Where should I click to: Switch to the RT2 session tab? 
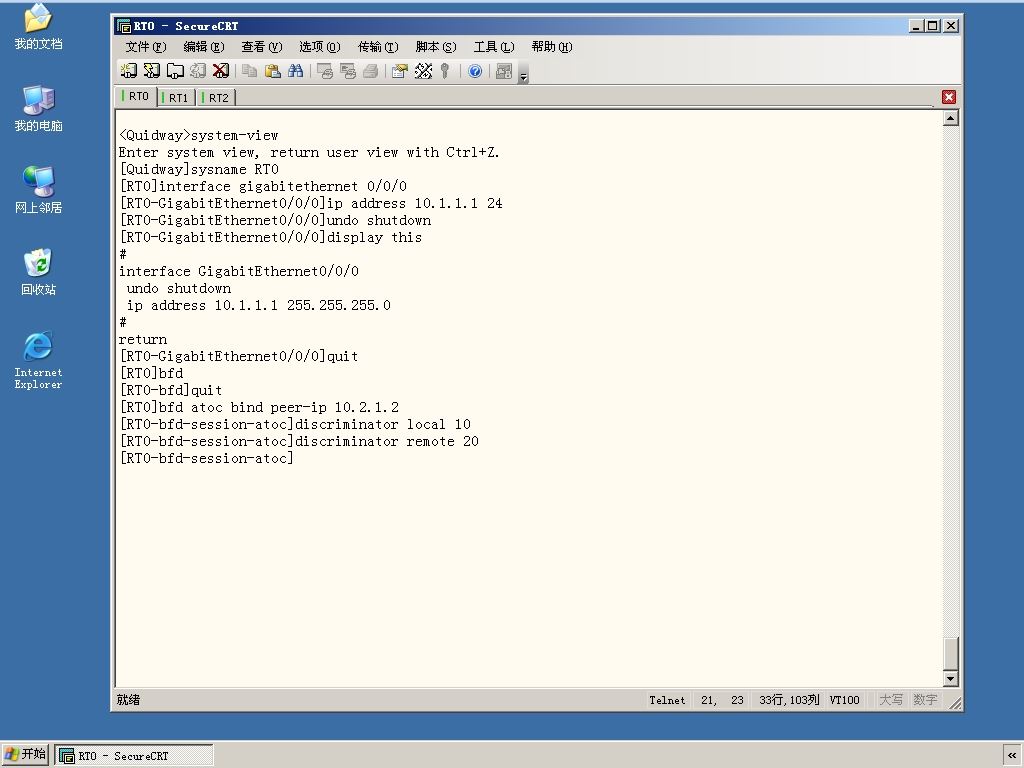click(216, 97)
